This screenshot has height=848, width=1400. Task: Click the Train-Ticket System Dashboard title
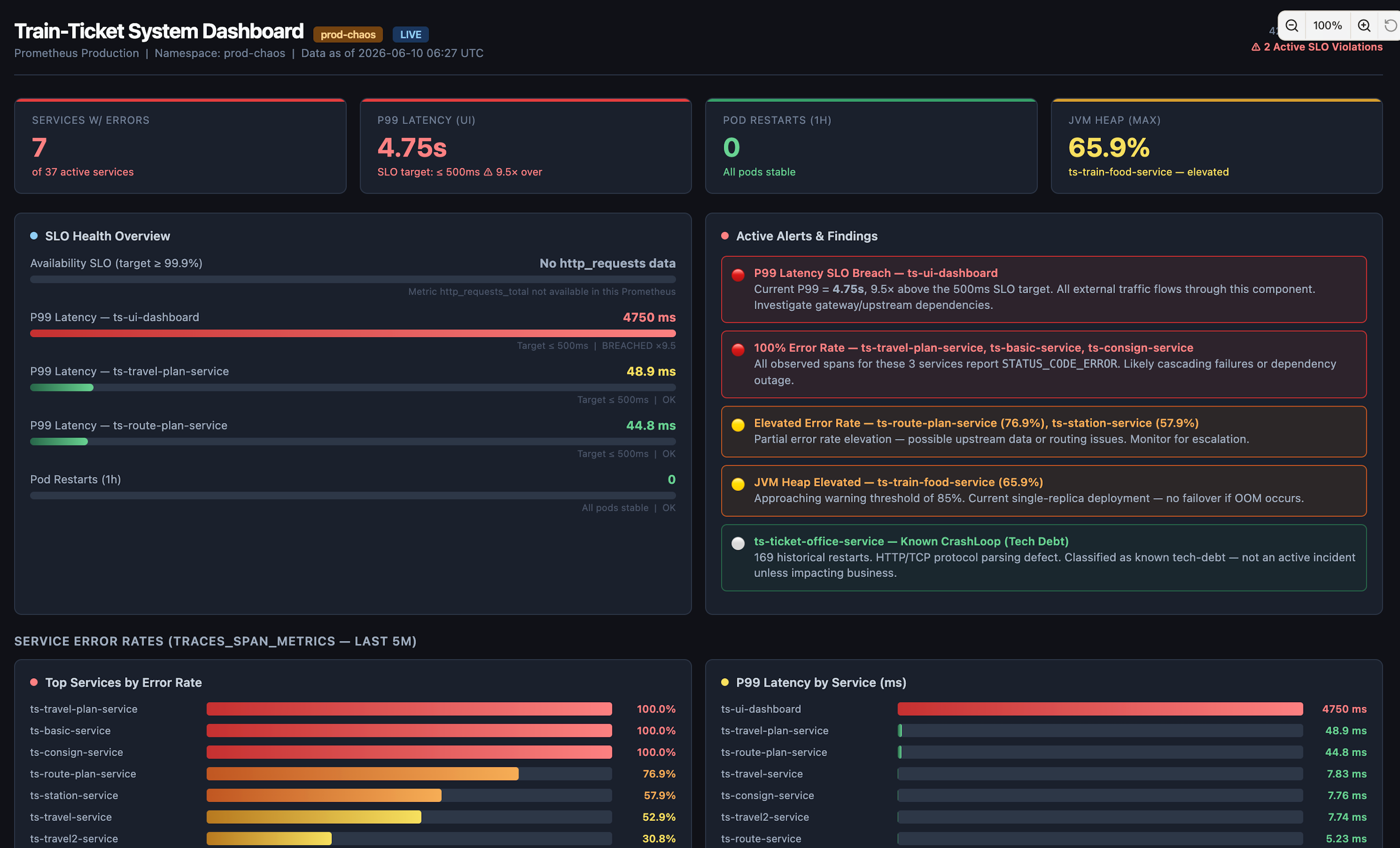(x=159, y=31)
